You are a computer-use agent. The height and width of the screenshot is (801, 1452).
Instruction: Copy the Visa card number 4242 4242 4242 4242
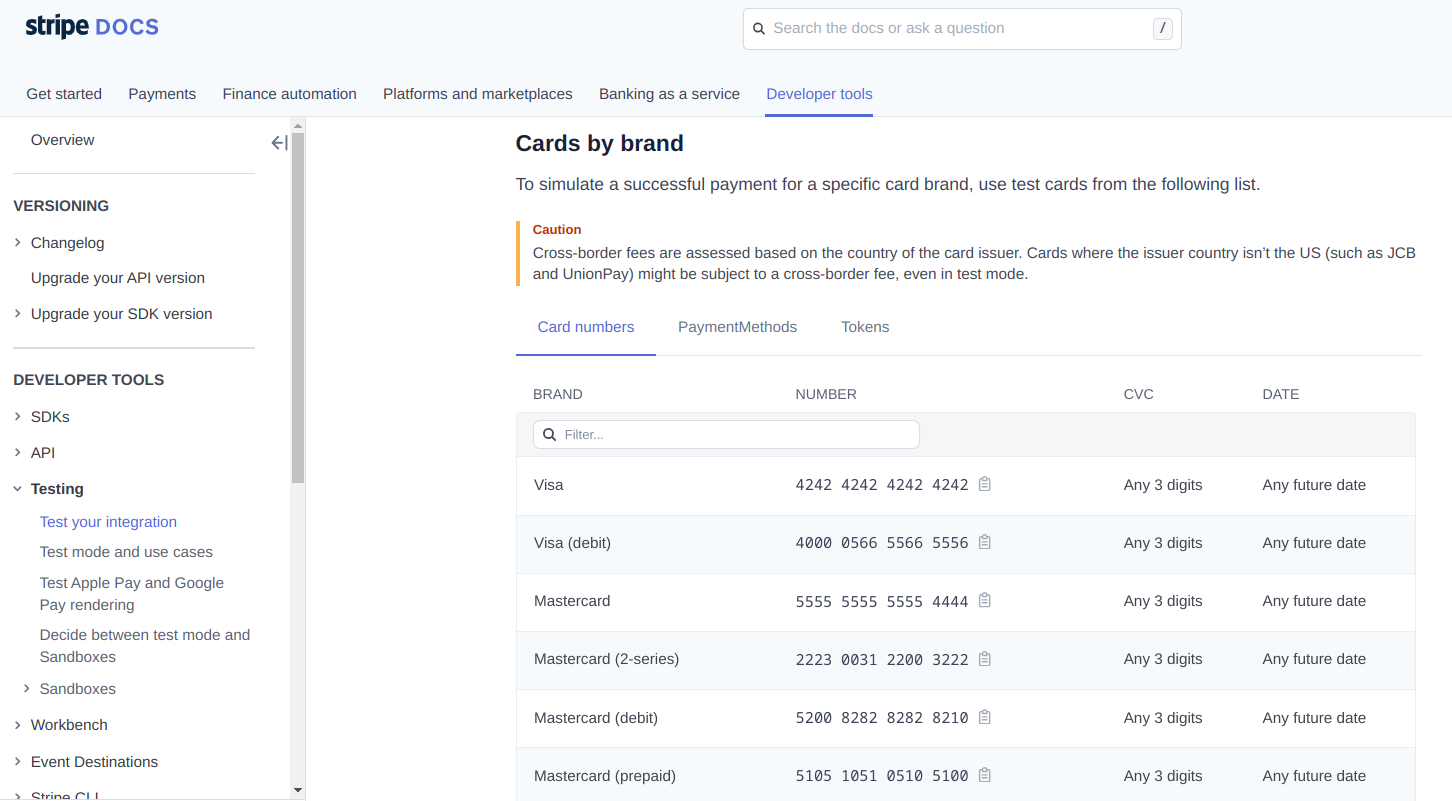[985, 484]
